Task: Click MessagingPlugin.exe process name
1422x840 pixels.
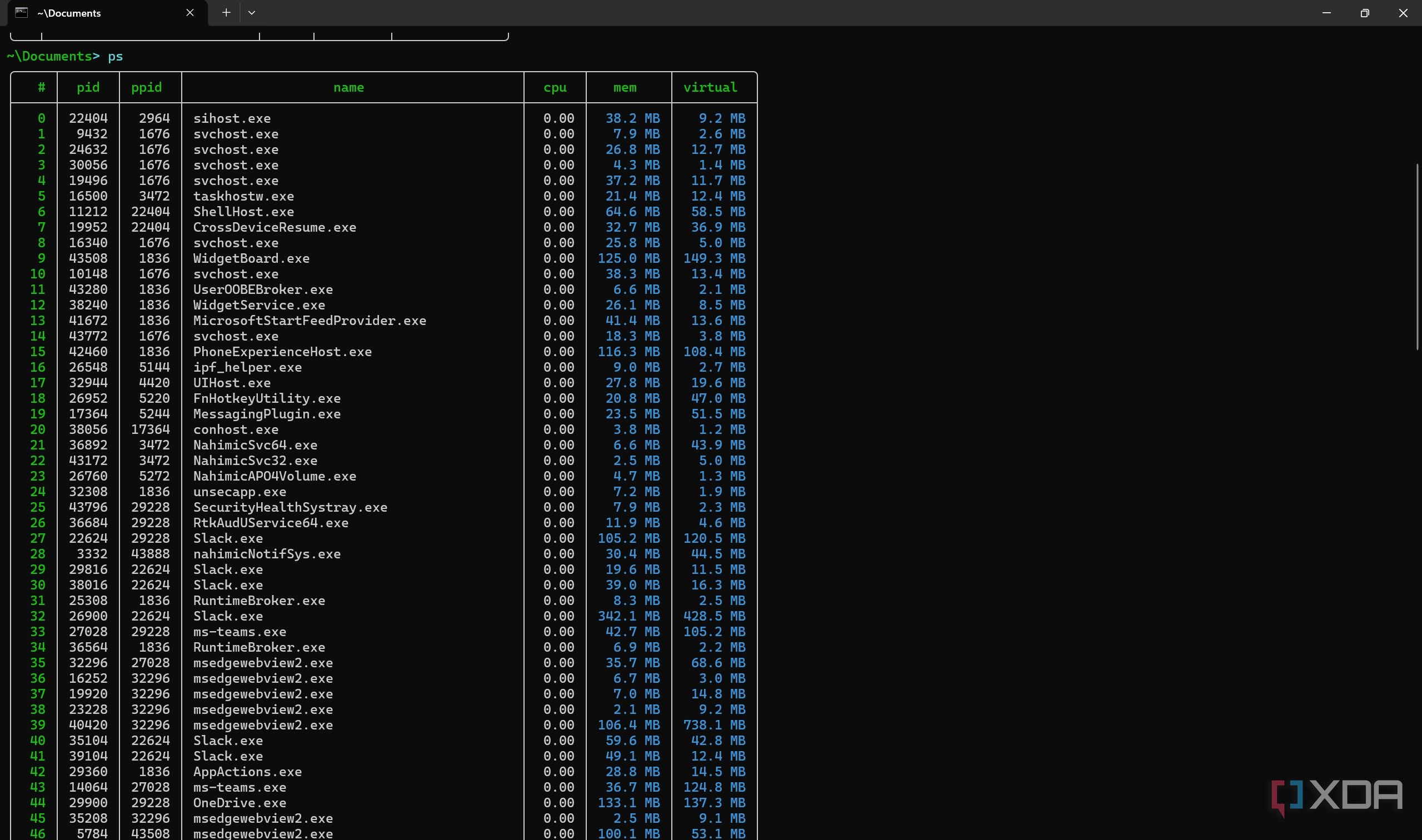Action: 267,414
